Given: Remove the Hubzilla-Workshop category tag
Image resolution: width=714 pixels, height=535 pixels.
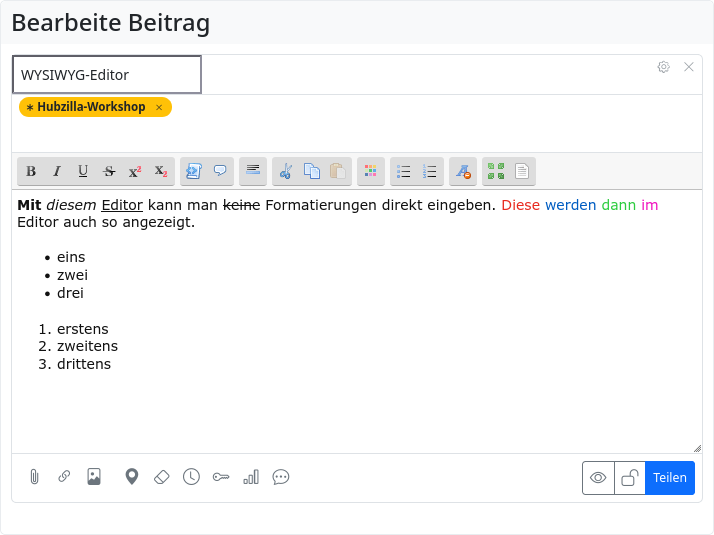Looking at the screenshot, I should click(159, 107).
